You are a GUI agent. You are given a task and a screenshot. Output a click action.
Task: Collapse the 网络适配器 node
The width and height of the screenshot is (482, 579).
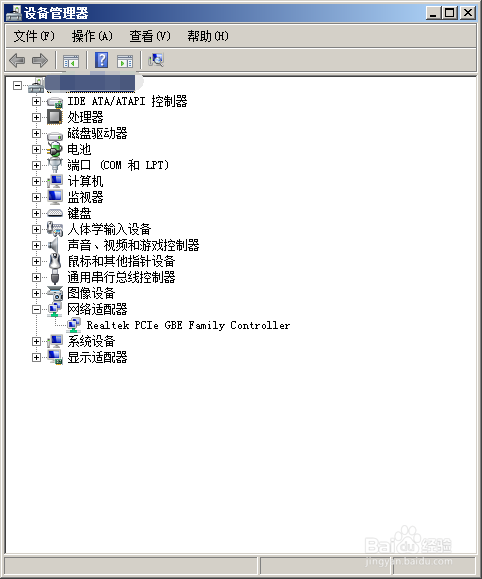[x=36, y=309]
